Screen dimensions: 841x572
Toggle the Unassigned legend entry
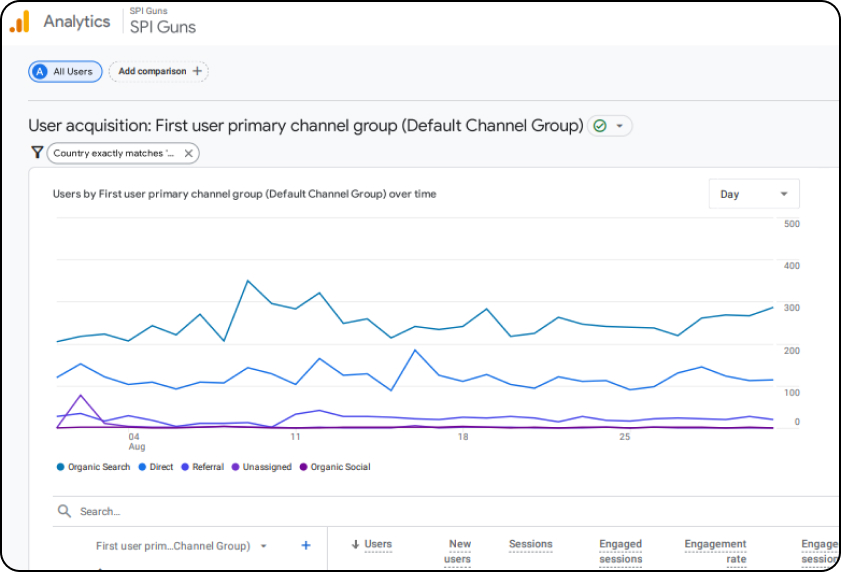pos(262,467)
